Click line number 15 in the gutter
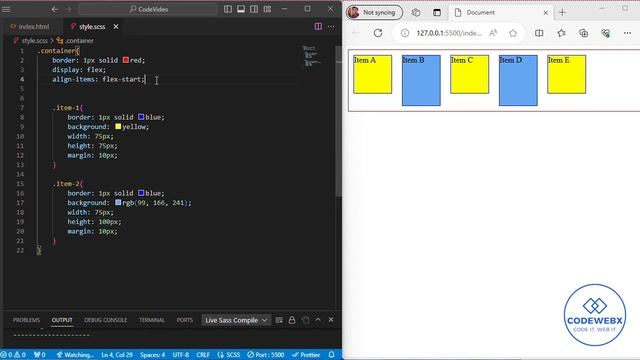 (20, 184)
